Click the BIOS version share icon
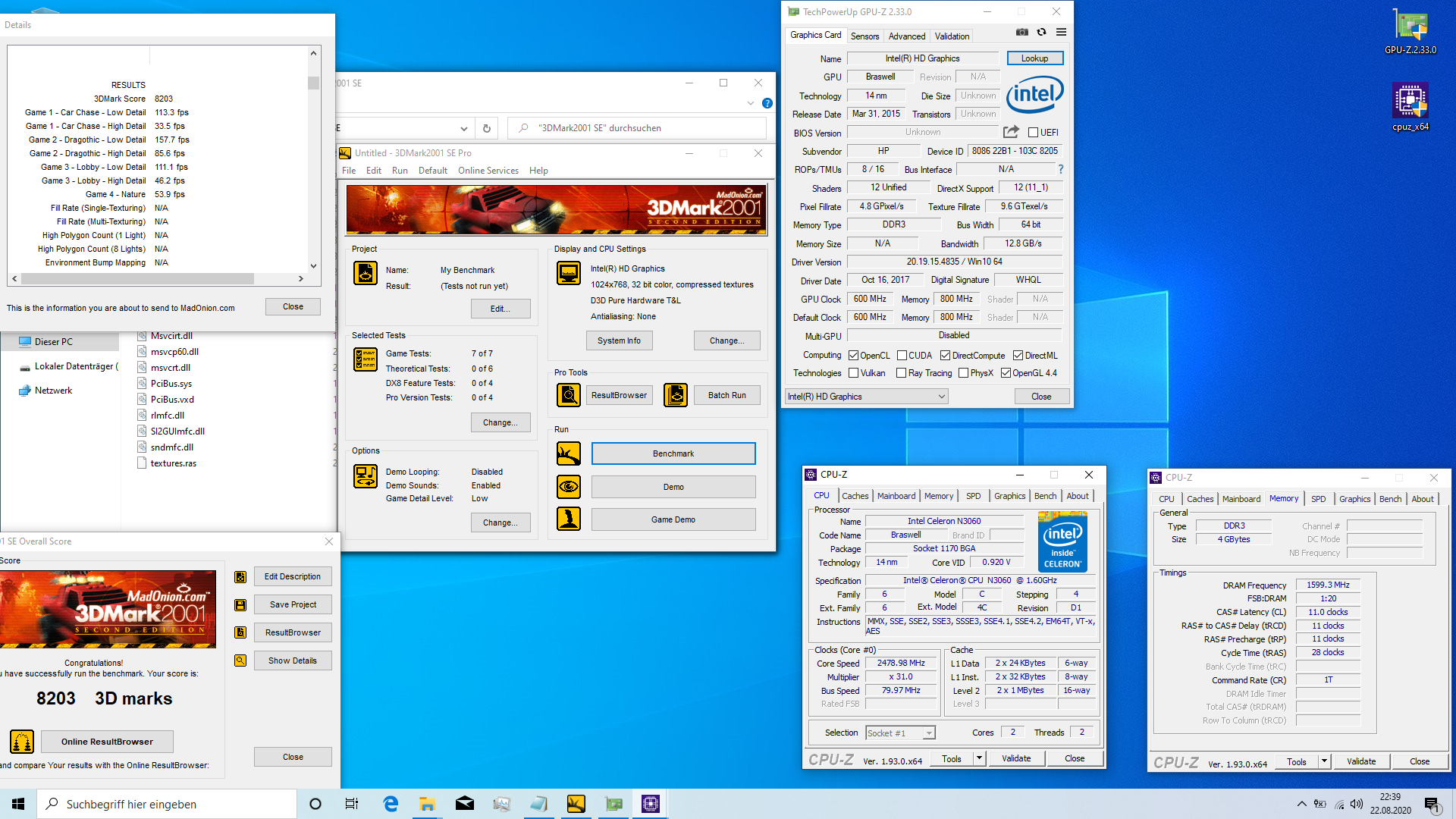1456x819 pixels. [x=1011, y=132]
